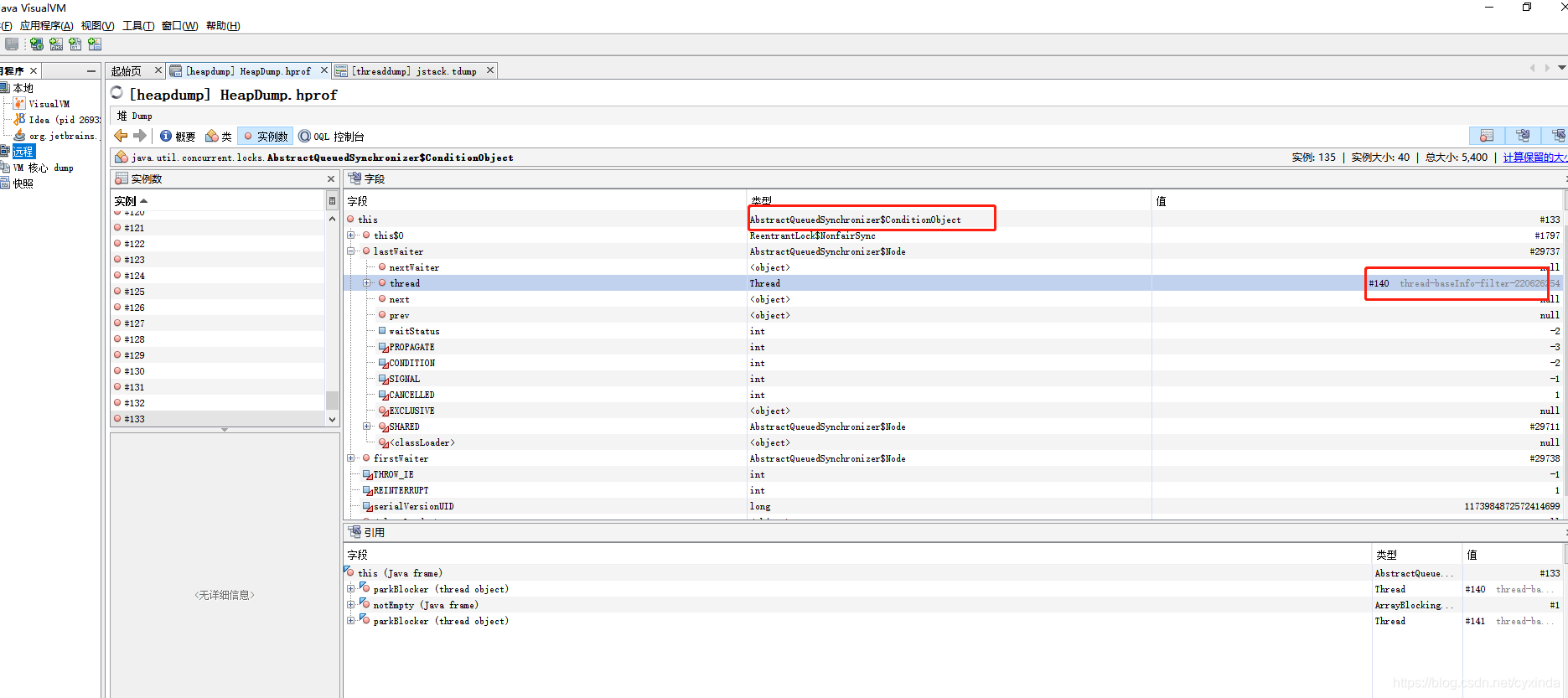The height and width of the screenshot is (698, 1568).
Task: Click the Add Application Snapshot toolbar icon
Action: pos(95,44)
